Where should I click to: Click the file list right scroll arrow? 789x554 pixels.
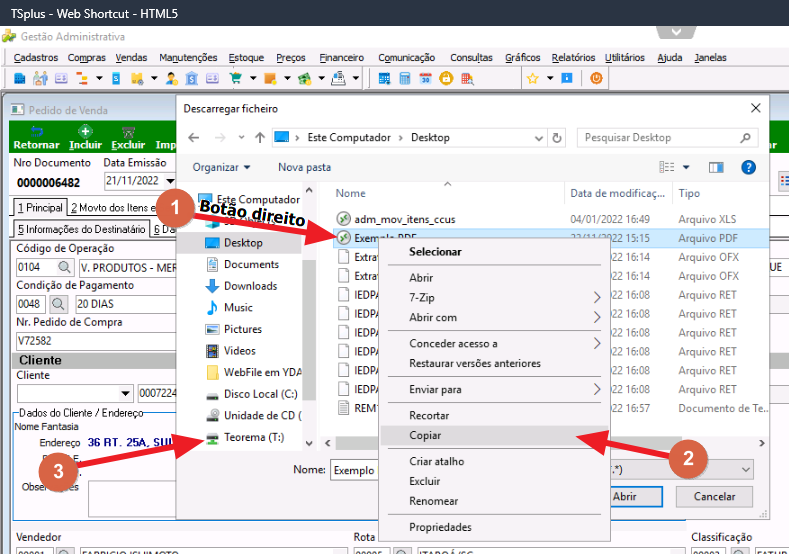click(x=762, y=443)
